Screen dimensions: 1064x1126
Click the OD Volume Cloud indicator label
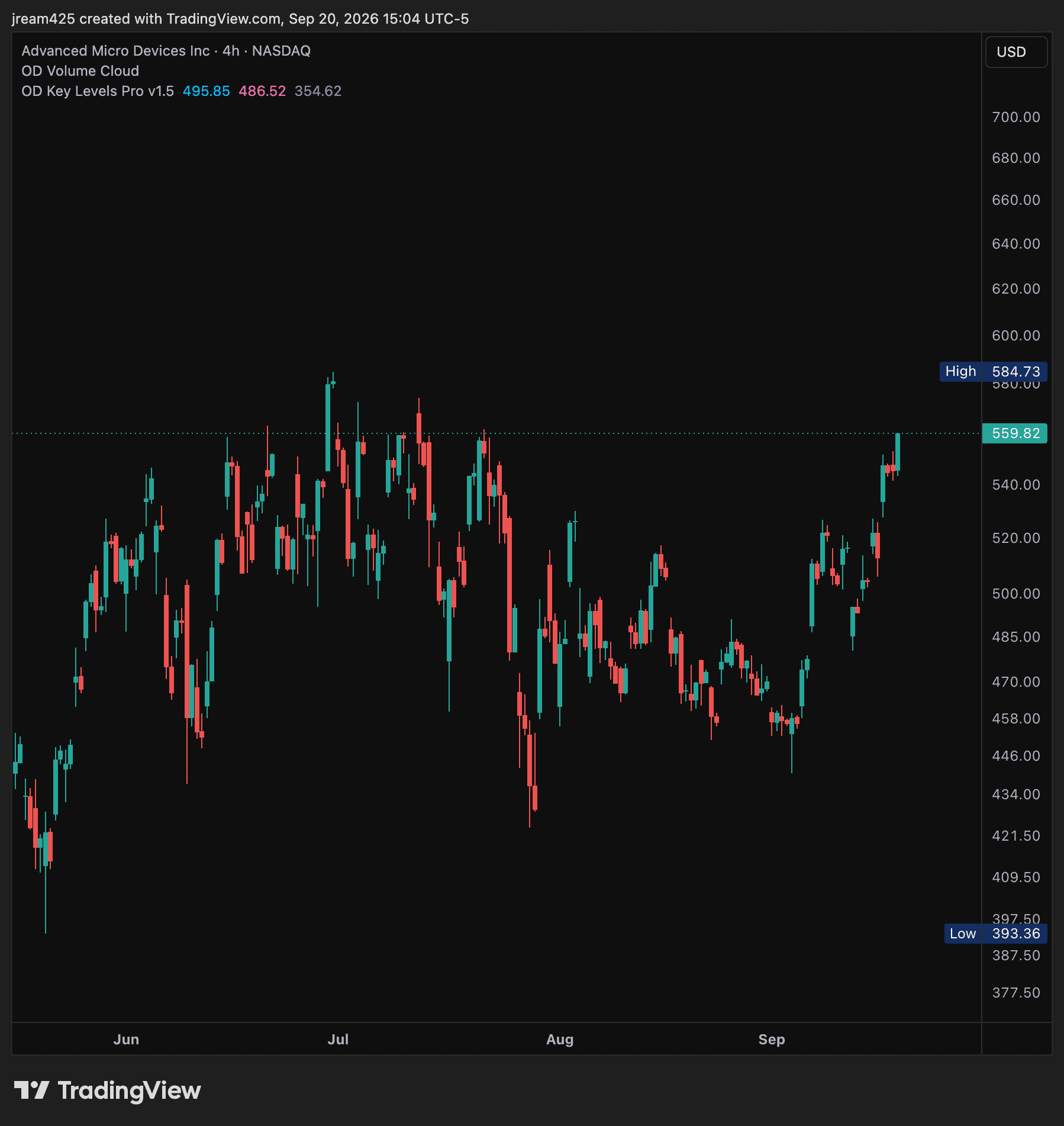80,71
